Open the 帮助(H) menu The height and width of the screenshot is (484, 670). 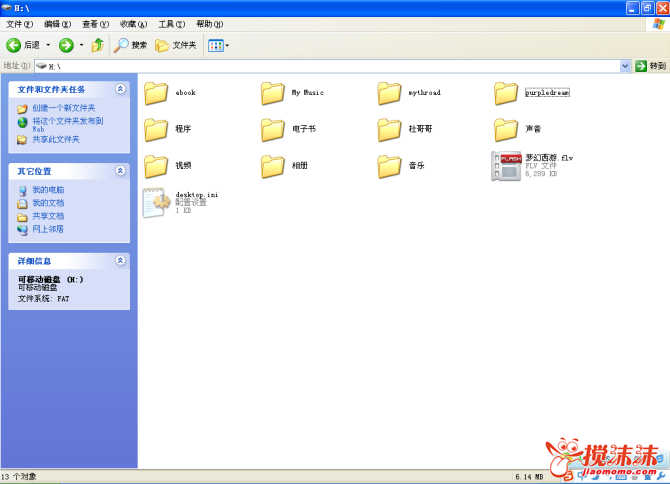click(x=210, y=24)
